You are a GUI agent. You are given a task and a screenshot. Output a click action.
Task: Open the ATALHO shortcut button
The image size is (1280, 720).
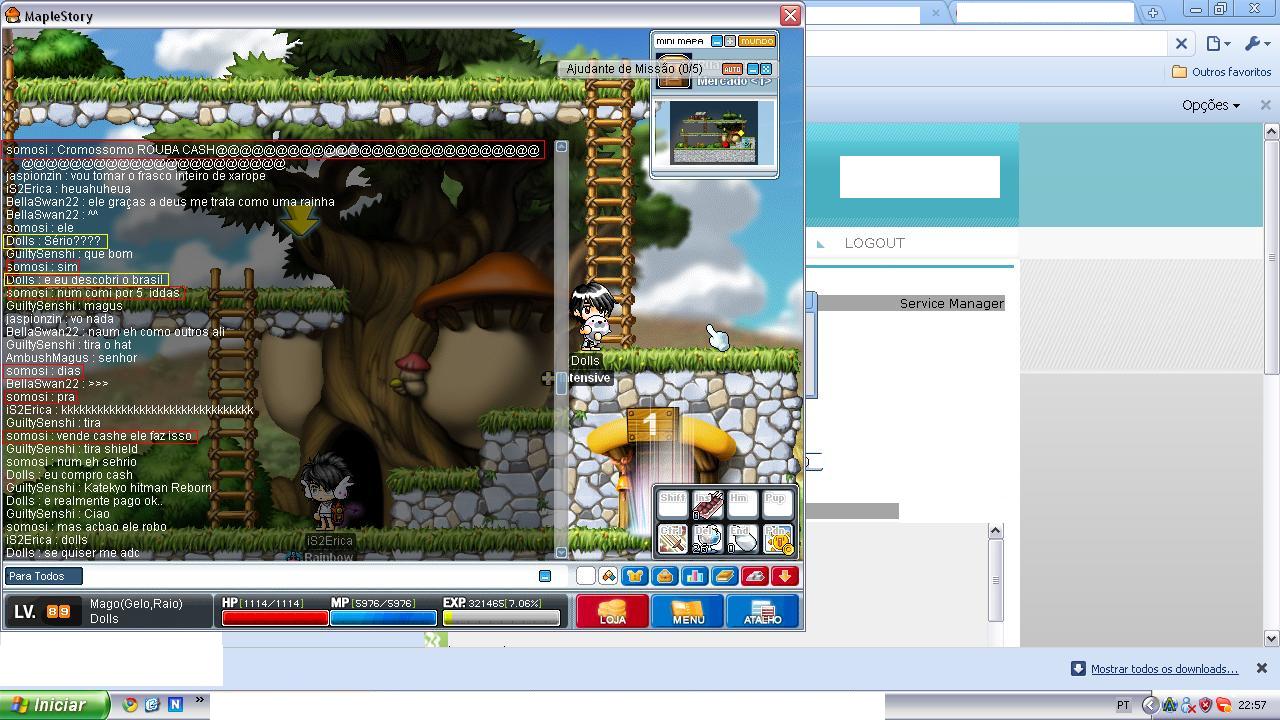pos(762,611)
